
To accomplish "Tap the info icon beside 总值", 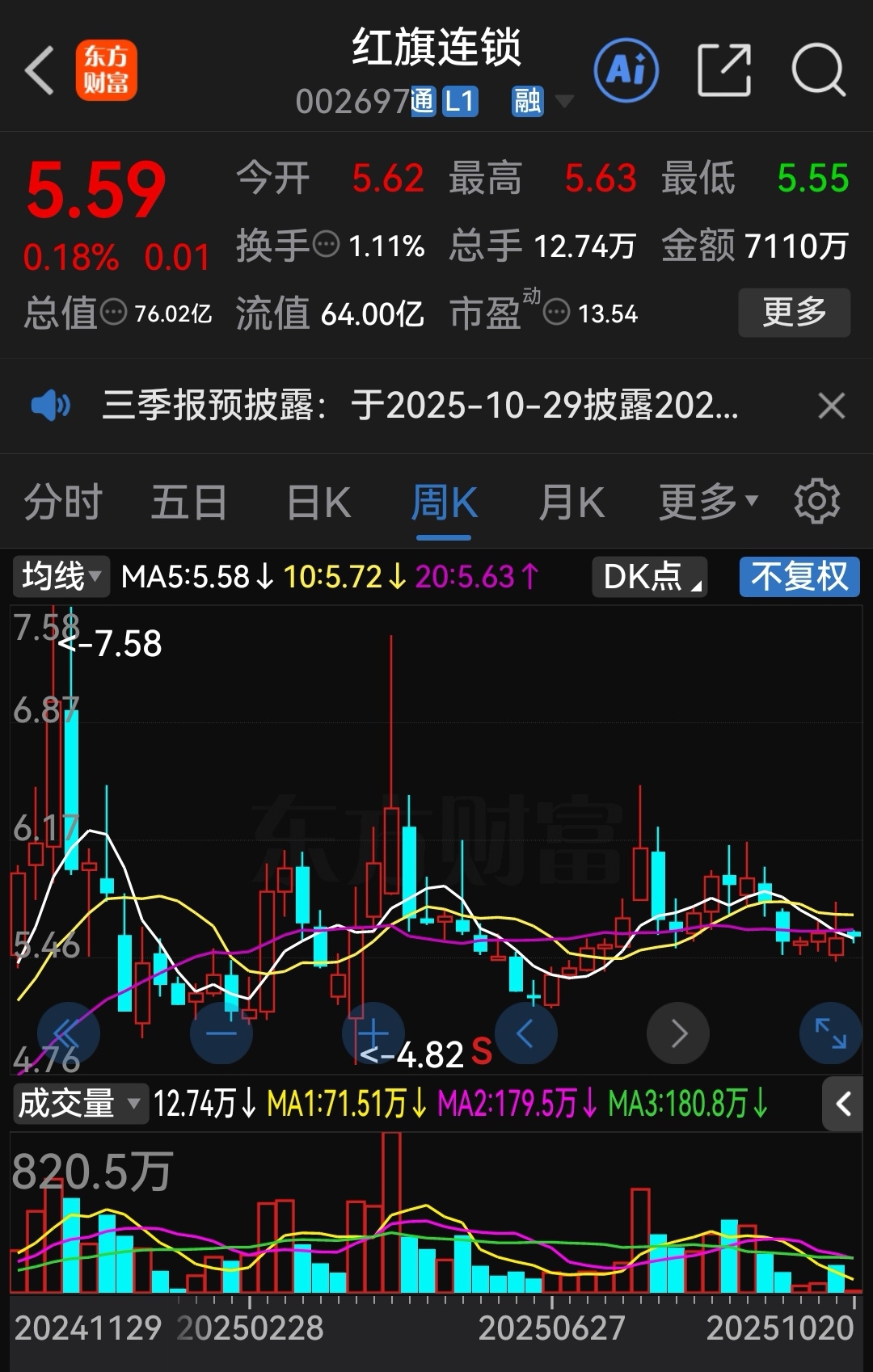I will click(113, 312).
